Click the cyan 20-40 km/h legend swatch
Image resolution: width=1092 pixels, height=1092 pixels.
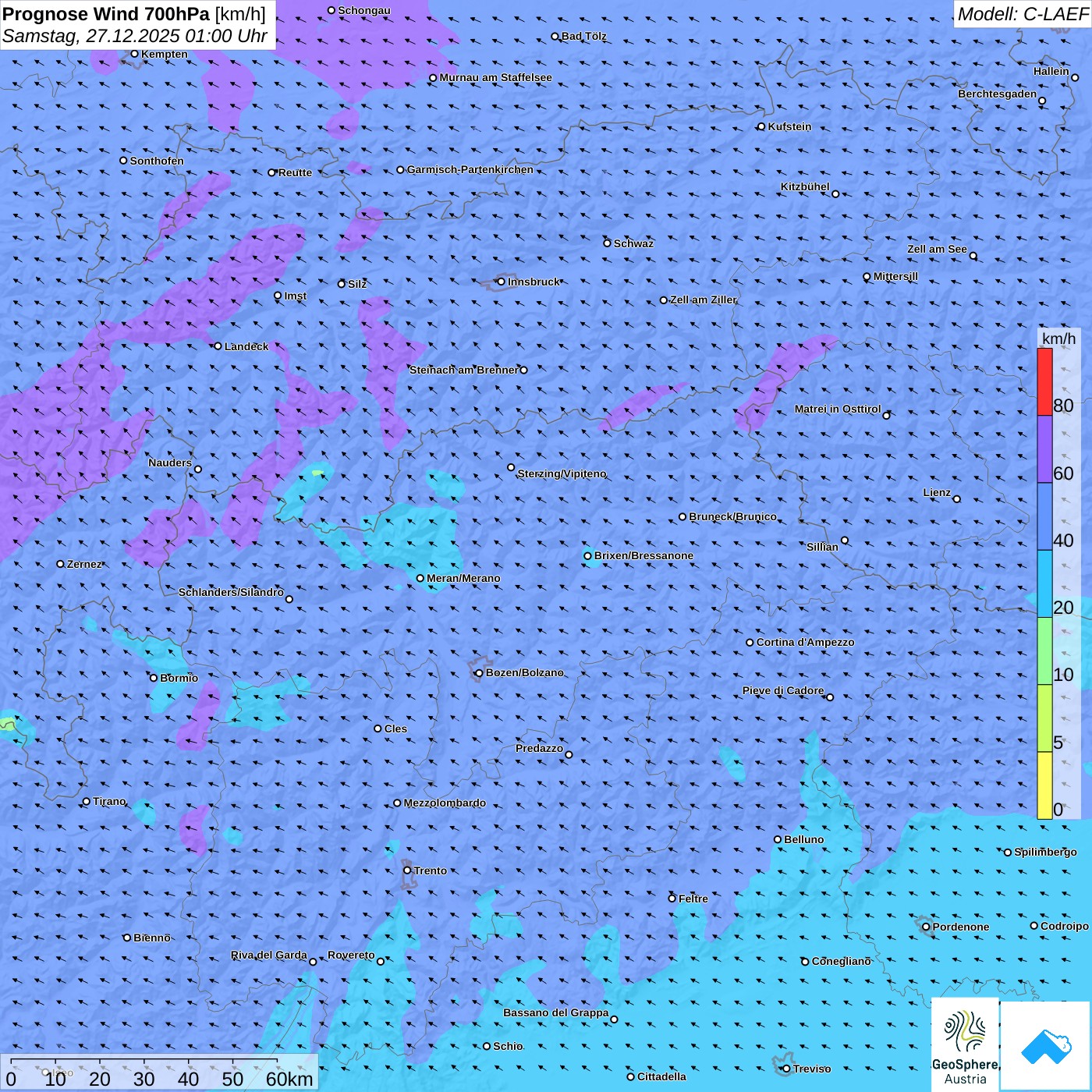tap(1044, 584)
